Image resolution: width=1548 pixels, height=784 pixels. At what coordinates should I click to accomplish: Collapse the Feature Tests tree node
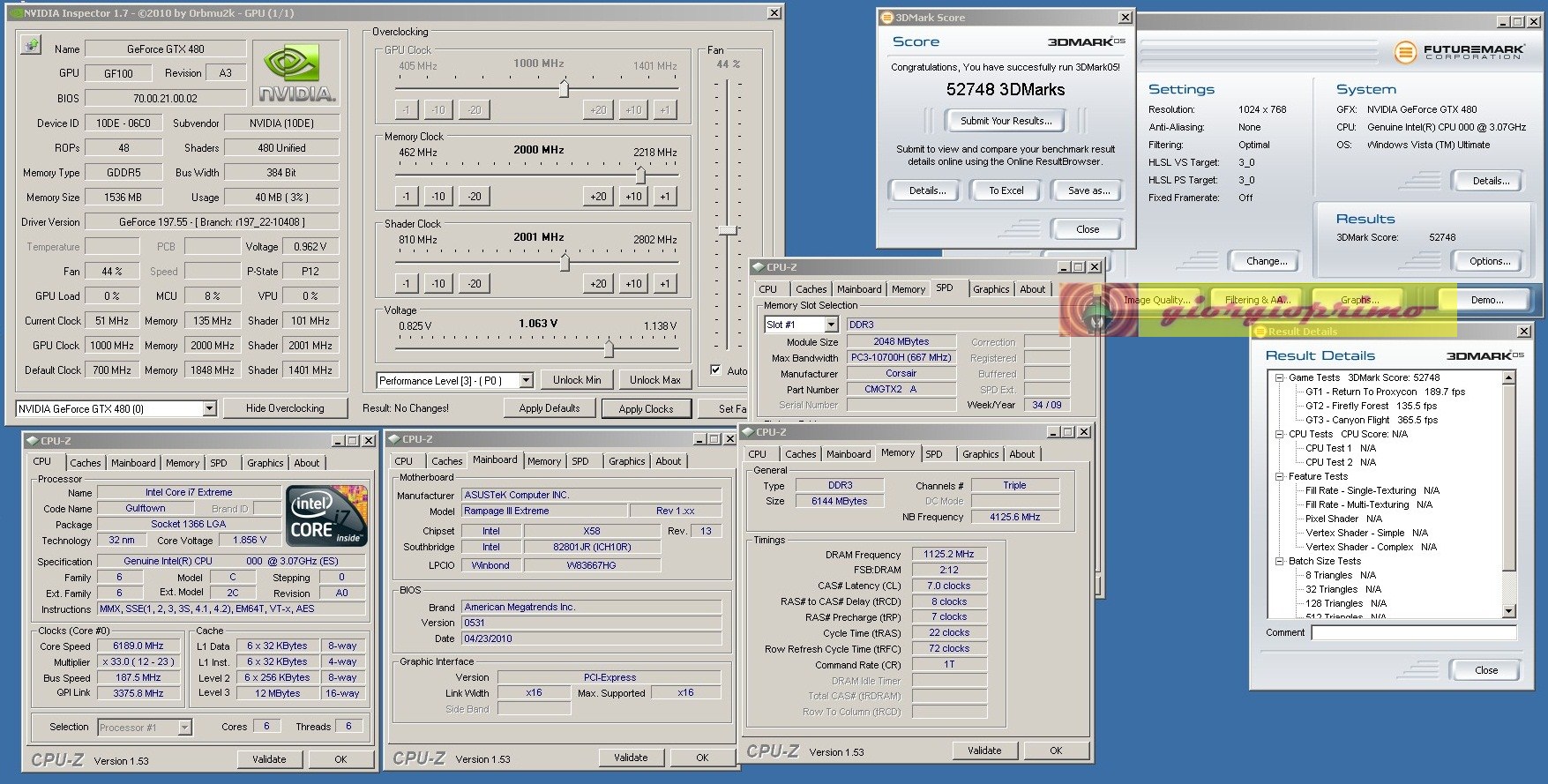tap(1279, 476)
